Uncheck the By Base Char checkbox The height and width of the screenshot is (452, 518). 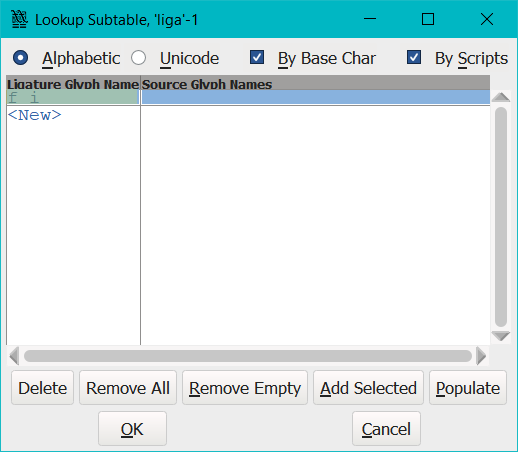tap(257, 57)
